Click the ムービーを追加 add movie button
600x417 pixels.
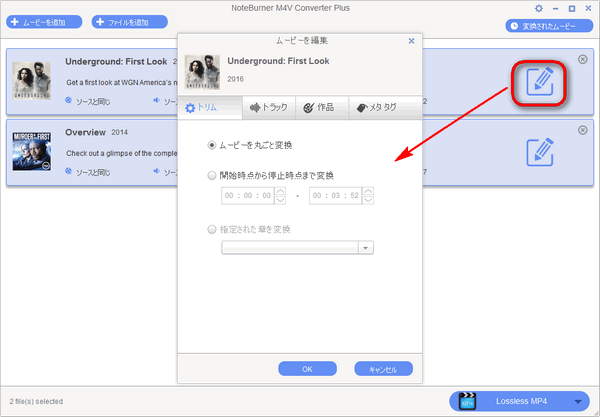[44, 22]
